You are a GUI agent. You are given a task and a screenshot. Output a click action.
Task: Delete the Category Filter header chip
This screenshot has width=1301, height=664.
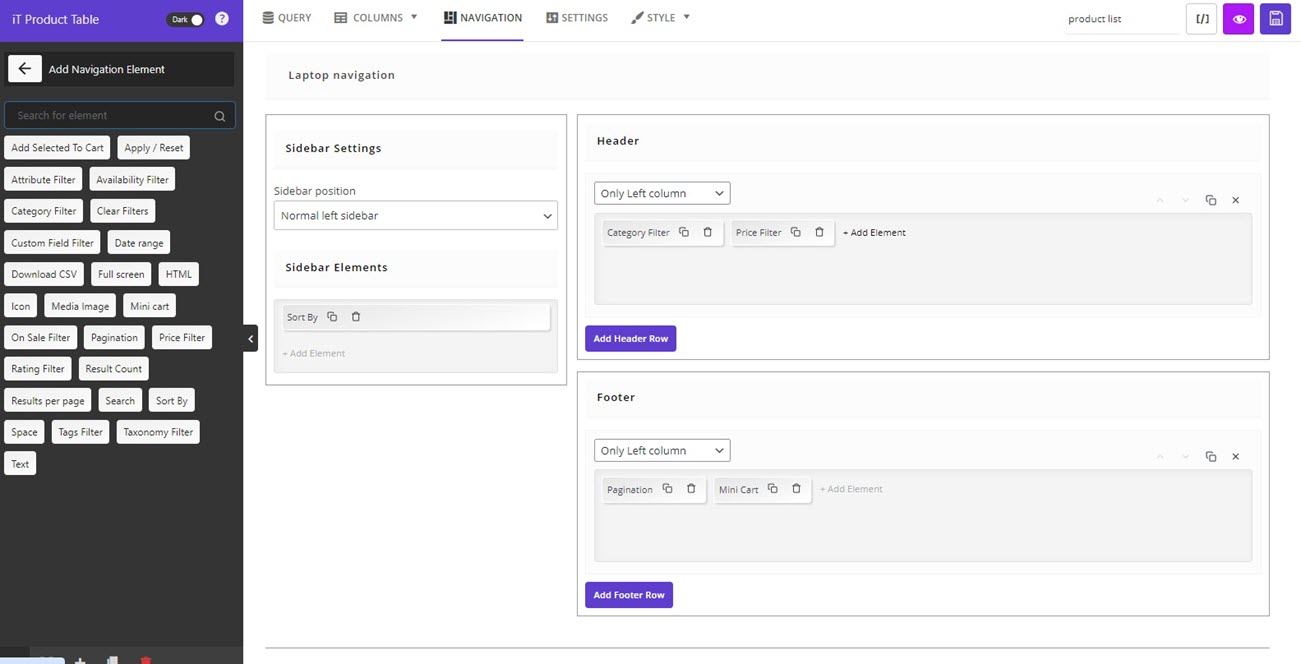(707, 232)
